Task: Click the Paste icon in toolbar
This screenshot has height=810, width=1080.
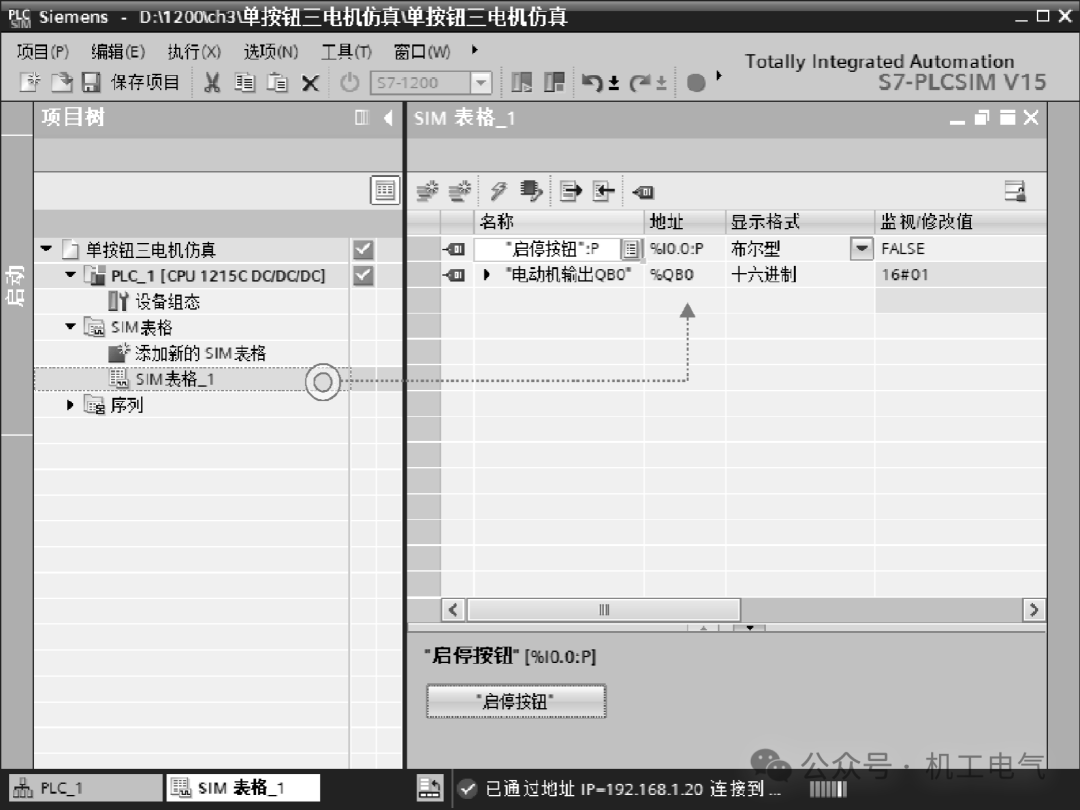Action: pyautogui.click(x=277, y=83)
